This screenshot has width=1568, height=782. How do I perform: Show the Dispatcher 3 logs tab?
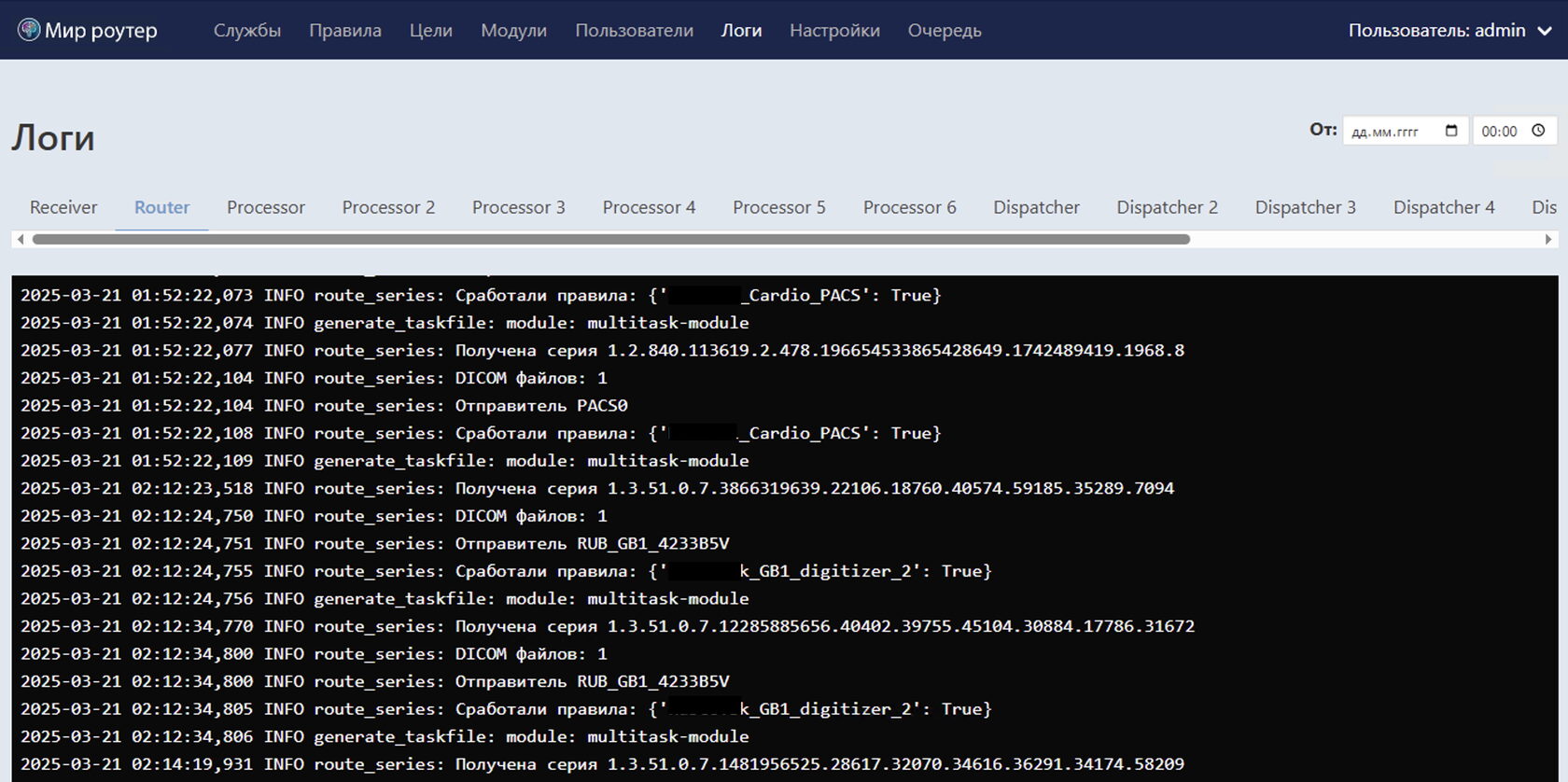[1306, 207]
